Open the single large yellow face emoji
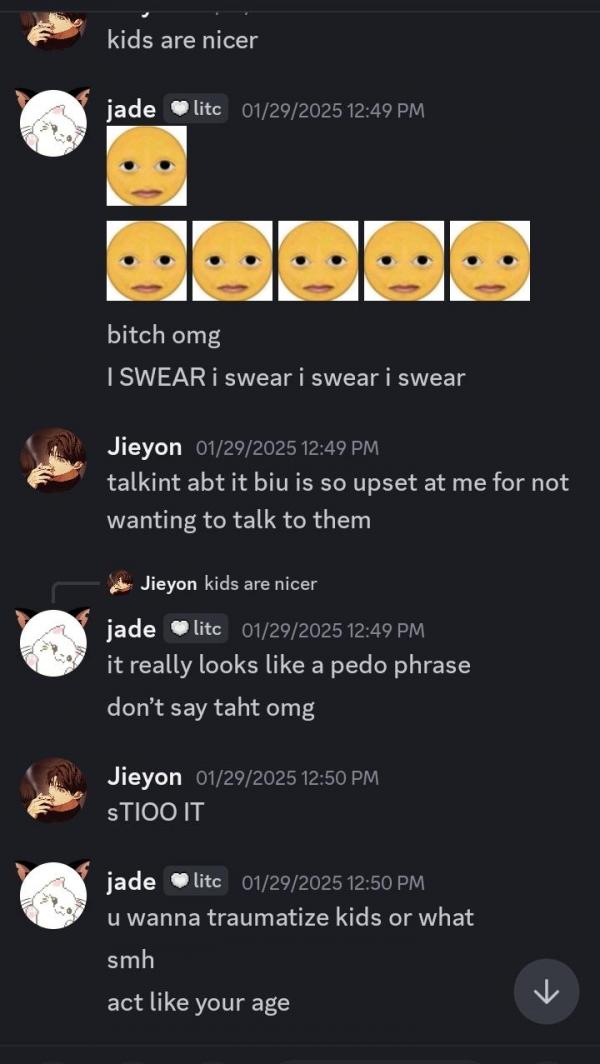Image resolution: width=600 pixels, height=1064 pixels. pos(147,166)
